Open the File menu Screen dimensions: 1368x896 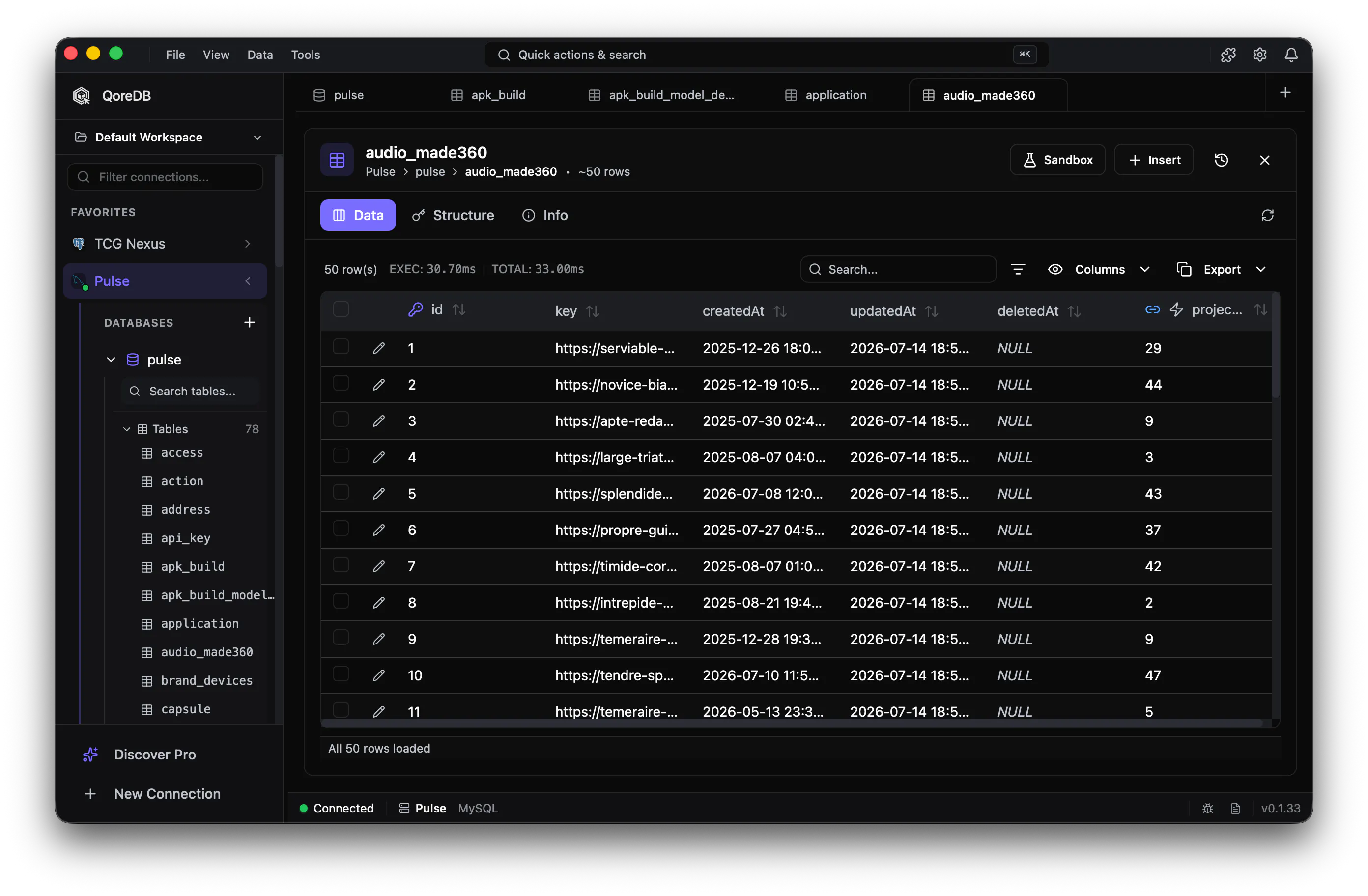pos(175,55)
